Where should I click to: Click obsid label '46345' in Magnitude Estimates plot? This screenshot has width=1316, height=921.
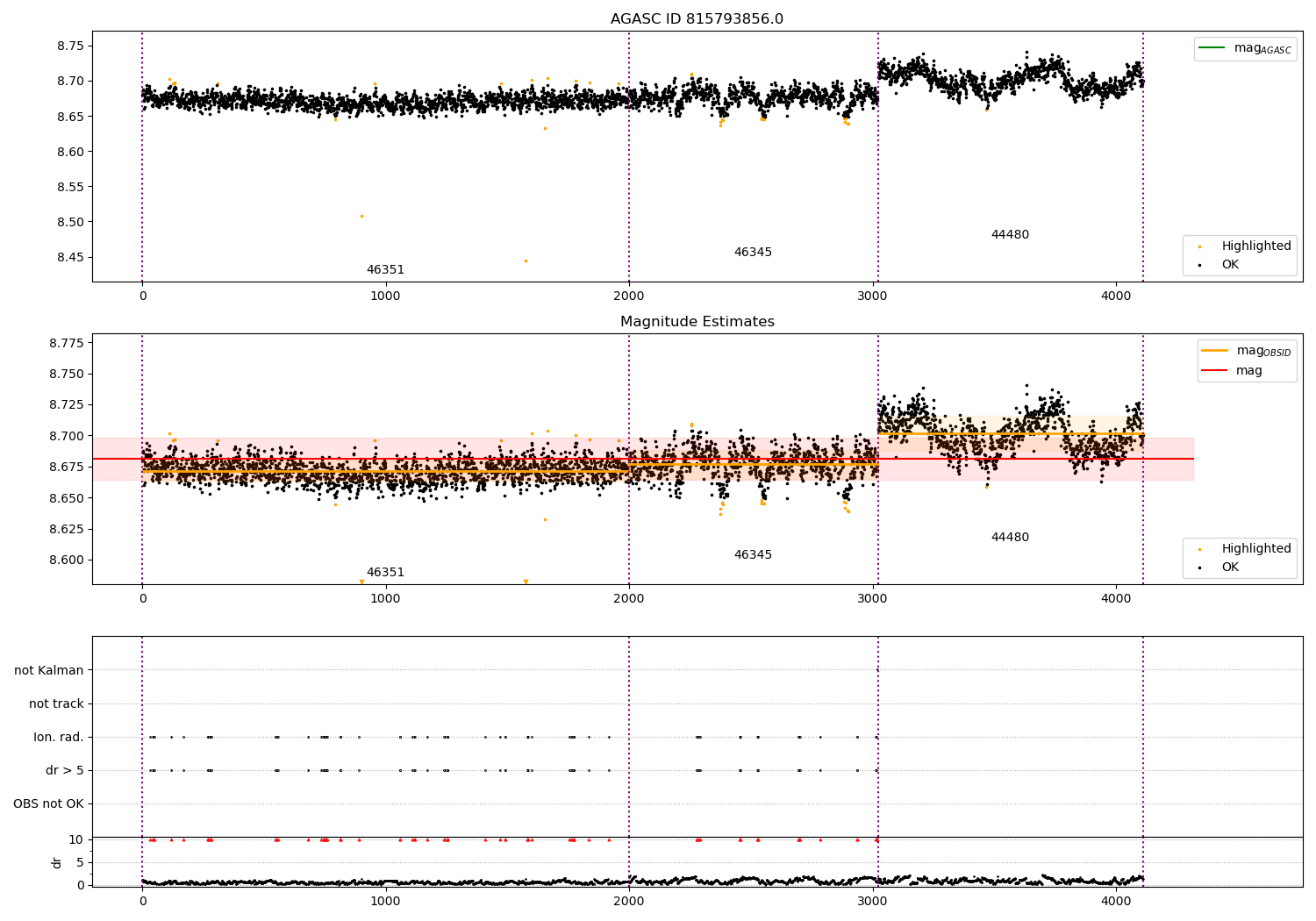point(753,555)
